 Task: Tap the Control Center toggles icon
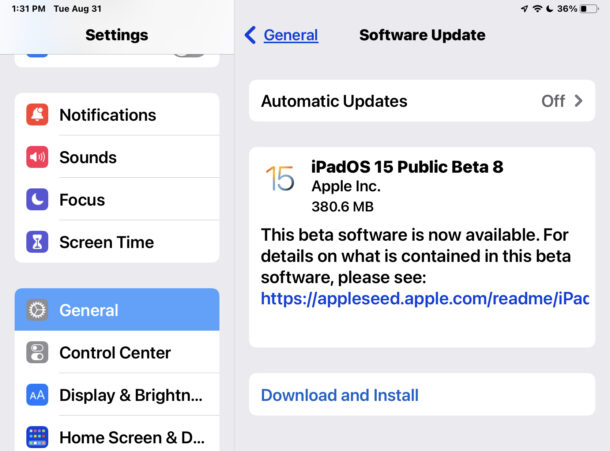37,353
